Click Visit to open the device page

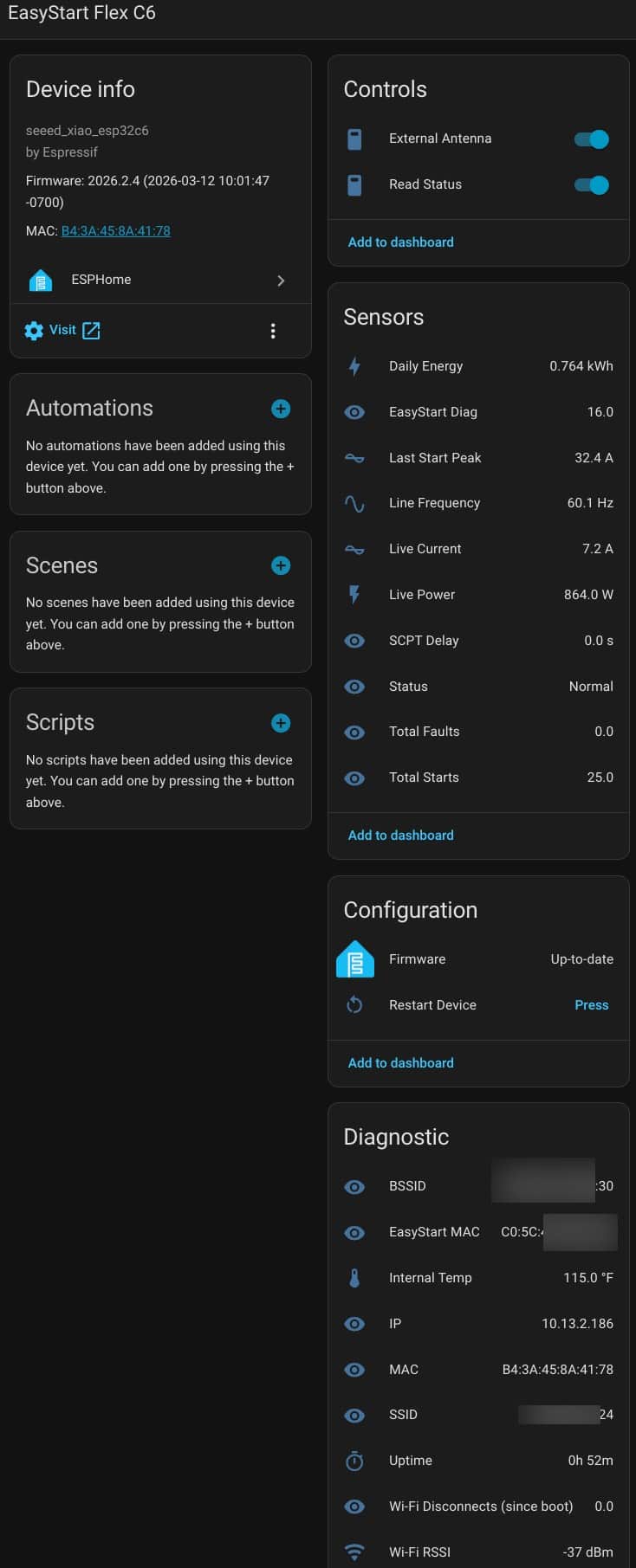pyautogui.click(x=62, y=330)
